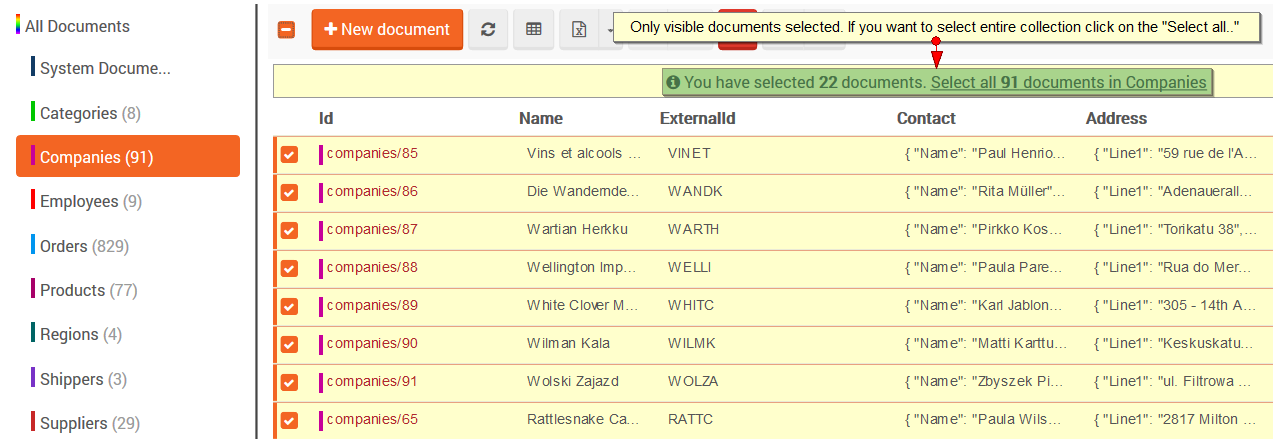The width and height of the screenshot is (1273, 439).
Task: Uncheck the companies/88 row checkbox
Action: 289,268
